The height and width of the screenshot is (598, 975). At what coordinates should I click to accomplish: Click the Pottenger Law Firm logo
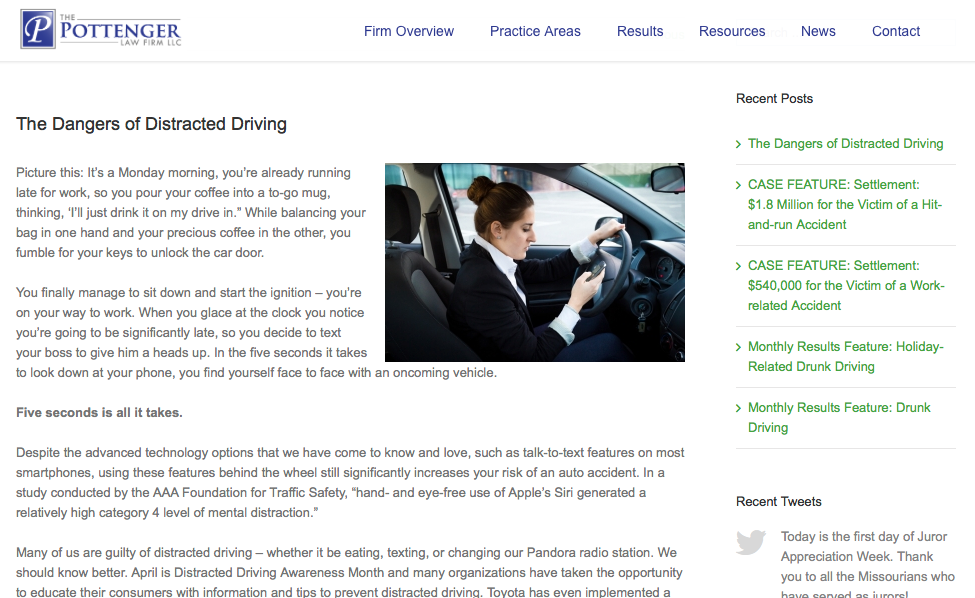pos(101,29)
